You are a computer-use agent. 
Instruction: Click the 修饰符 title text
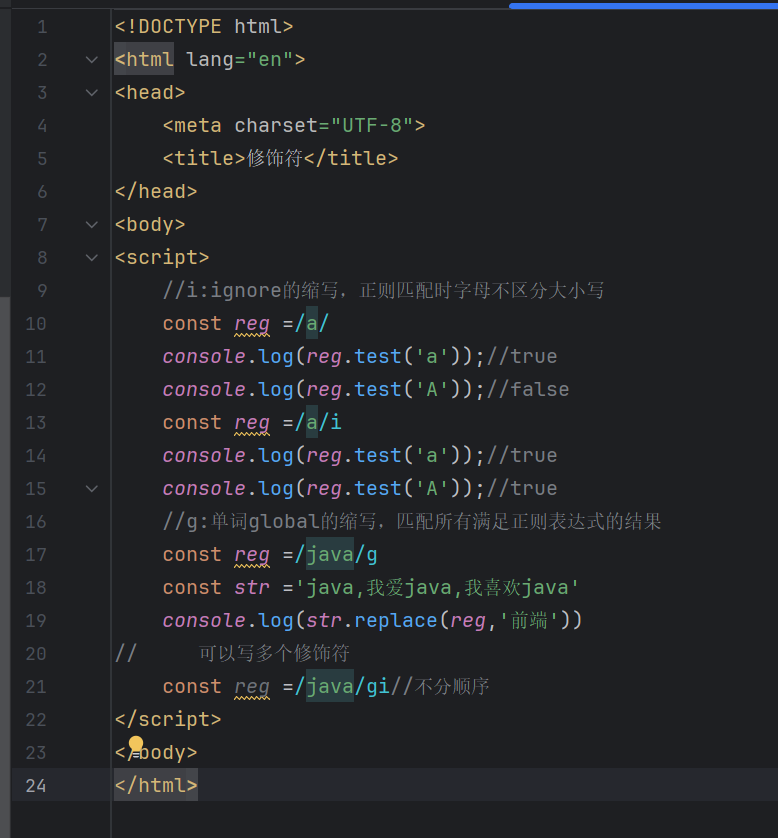click(275, 159)
